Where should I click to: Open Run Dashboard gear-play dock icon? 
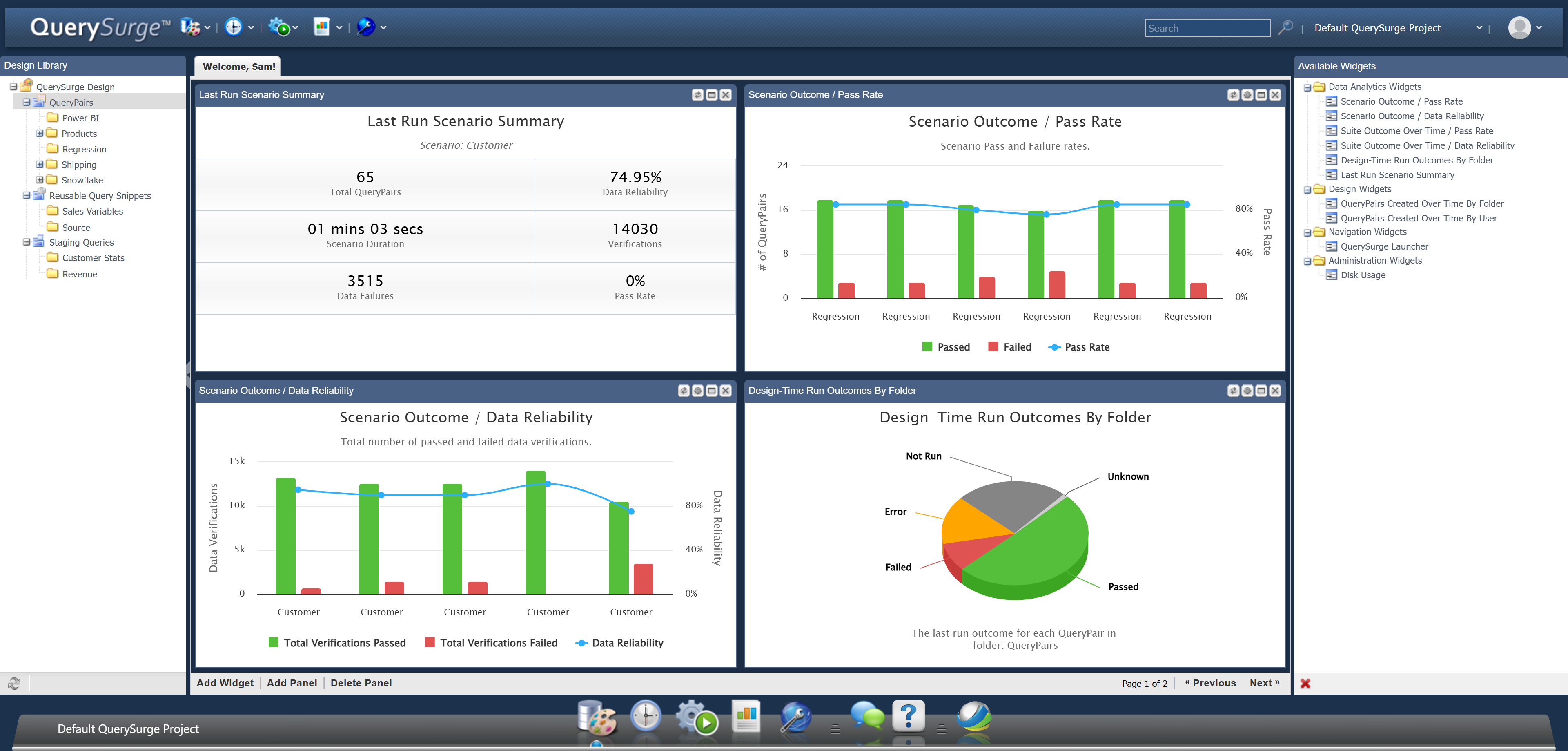pos(696,717)
